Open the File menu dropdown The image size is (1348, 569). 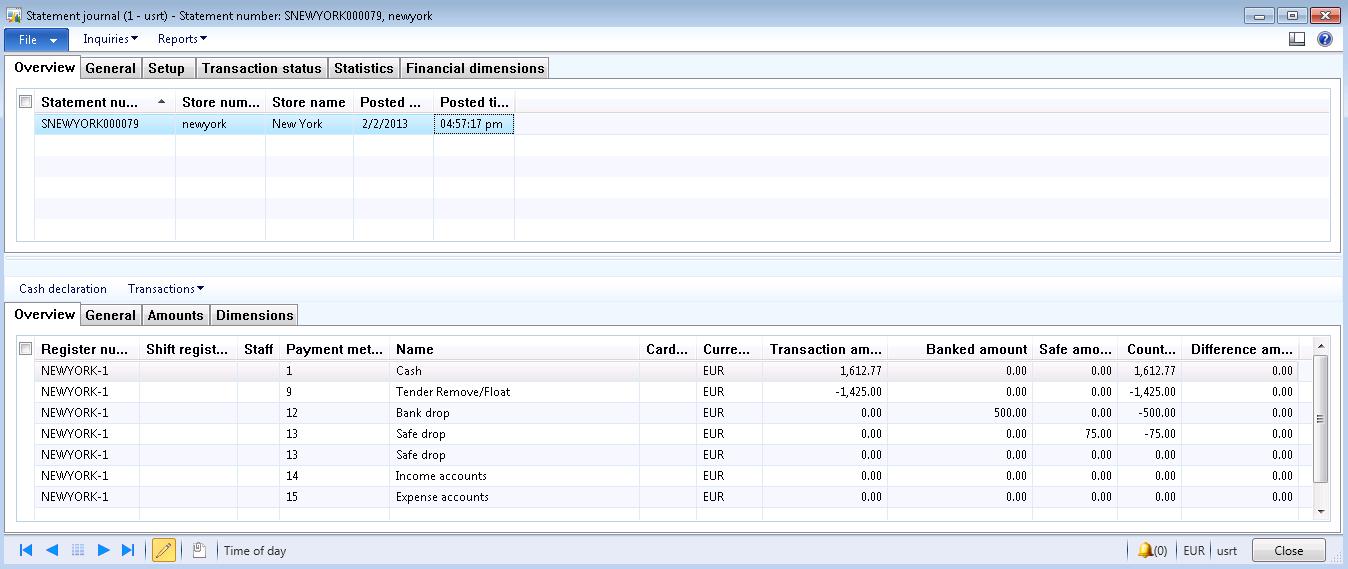click(37, 39)
